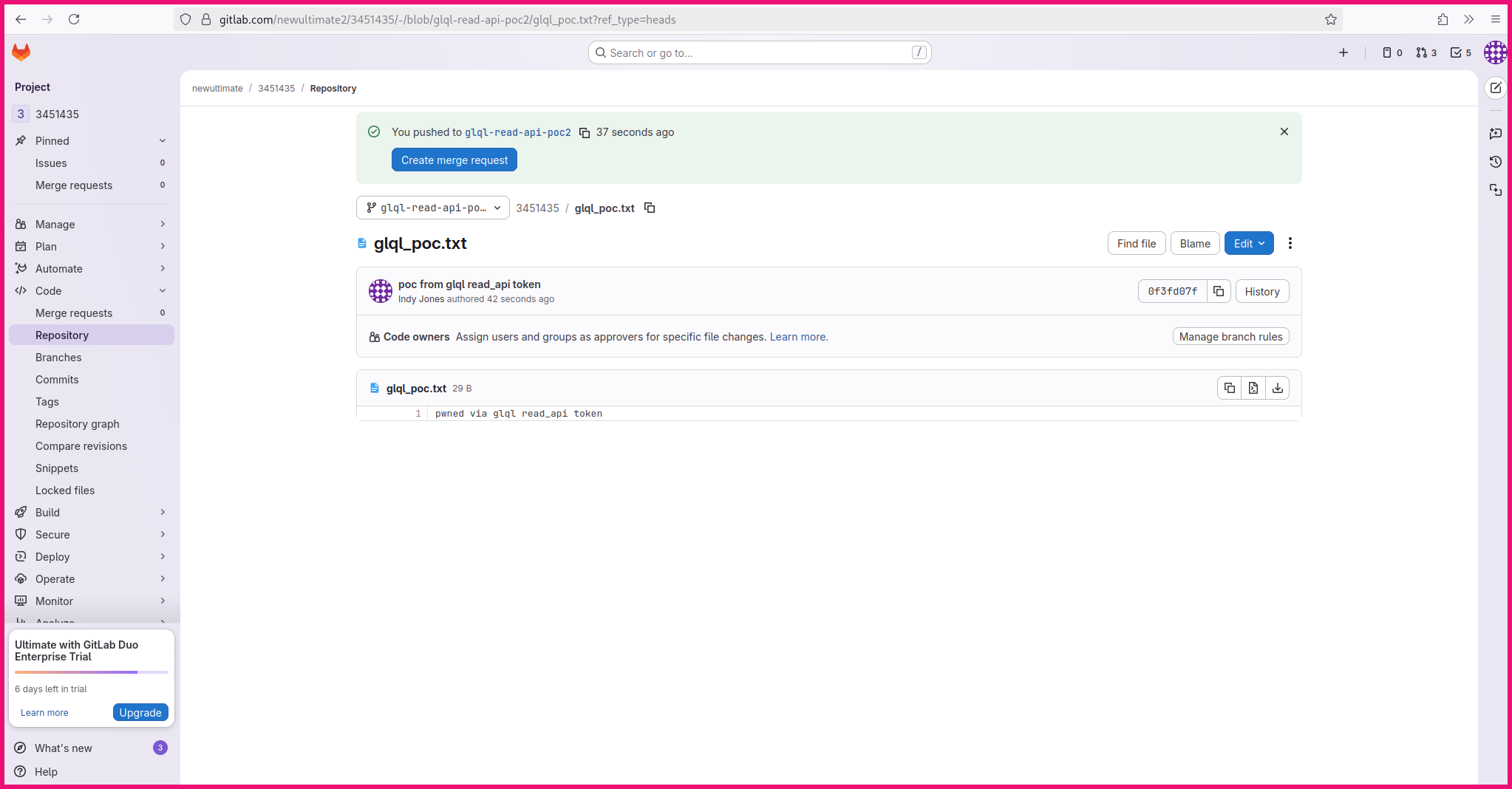Click the trial days progress bar
This screenshot has width=1512, height=789.
coord(92,672)
